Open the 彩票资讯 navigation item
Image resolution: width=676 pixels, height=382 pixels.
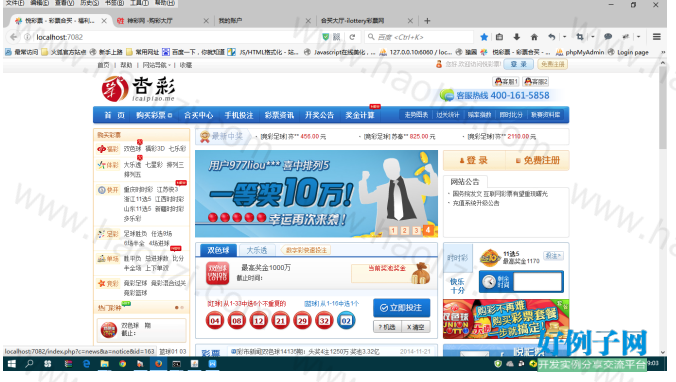[279, 115]
